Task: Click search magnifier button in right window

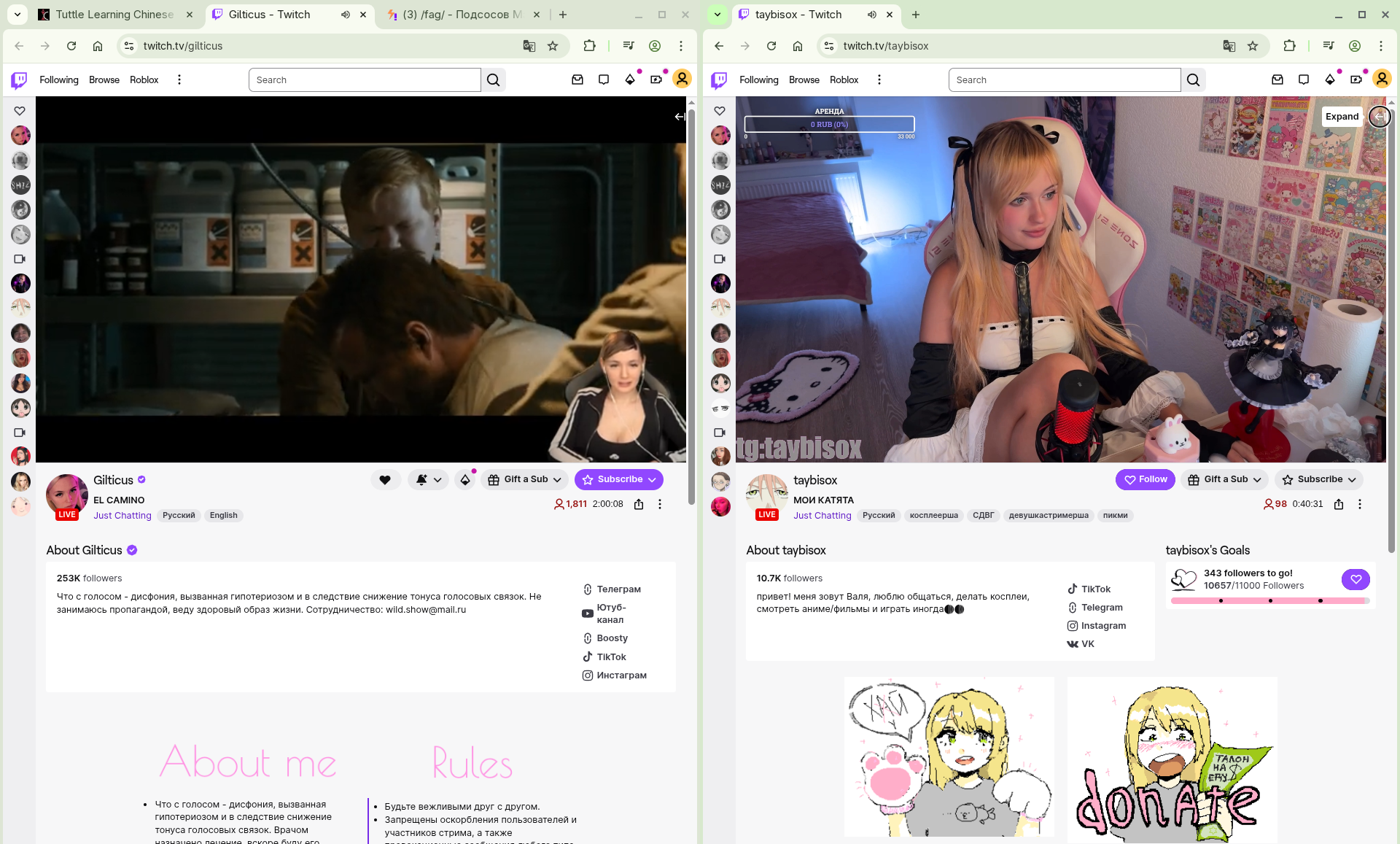Action: [x=1193, y=80]
